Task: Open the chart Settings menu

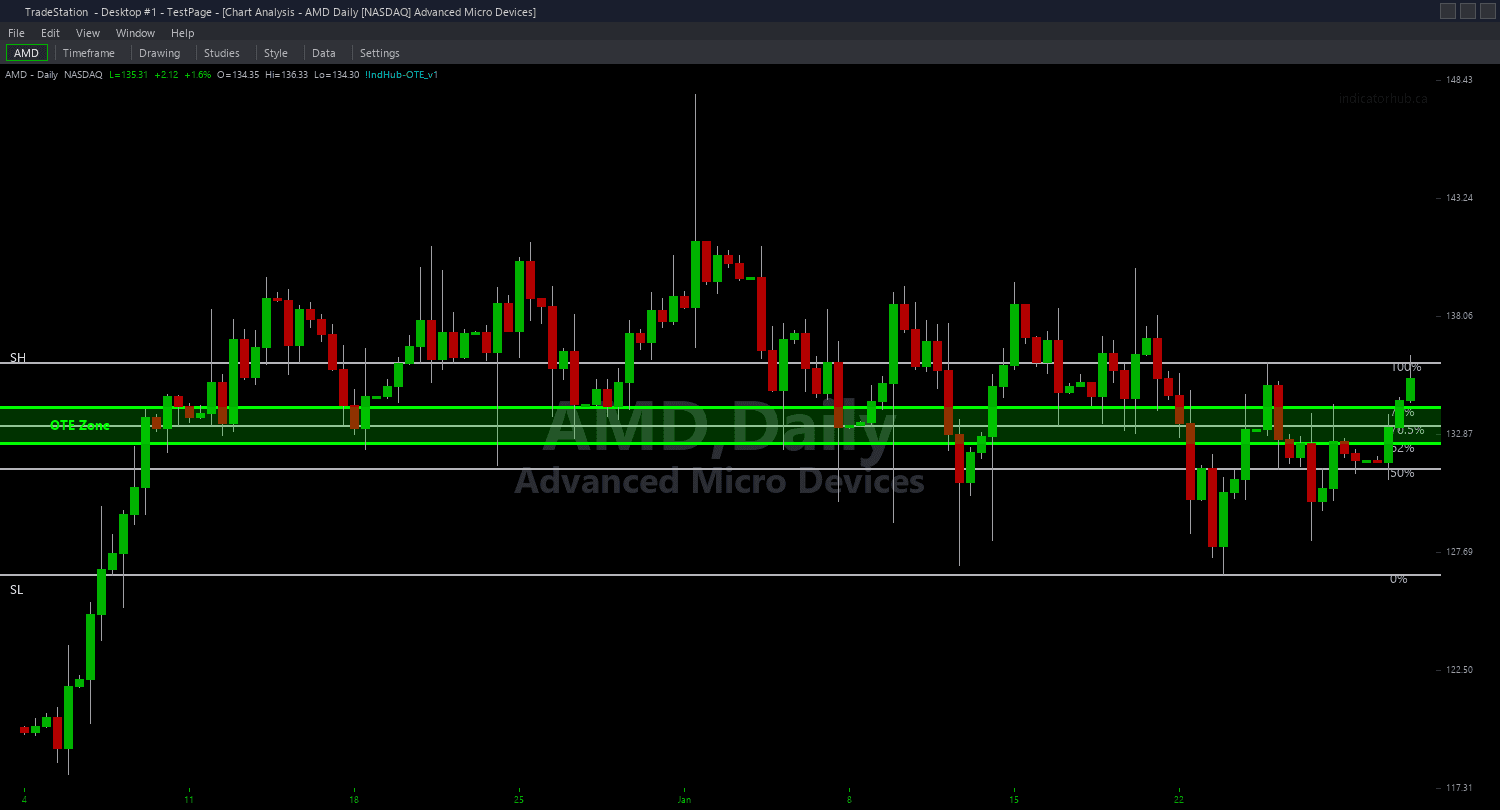Action: (379, 52)
